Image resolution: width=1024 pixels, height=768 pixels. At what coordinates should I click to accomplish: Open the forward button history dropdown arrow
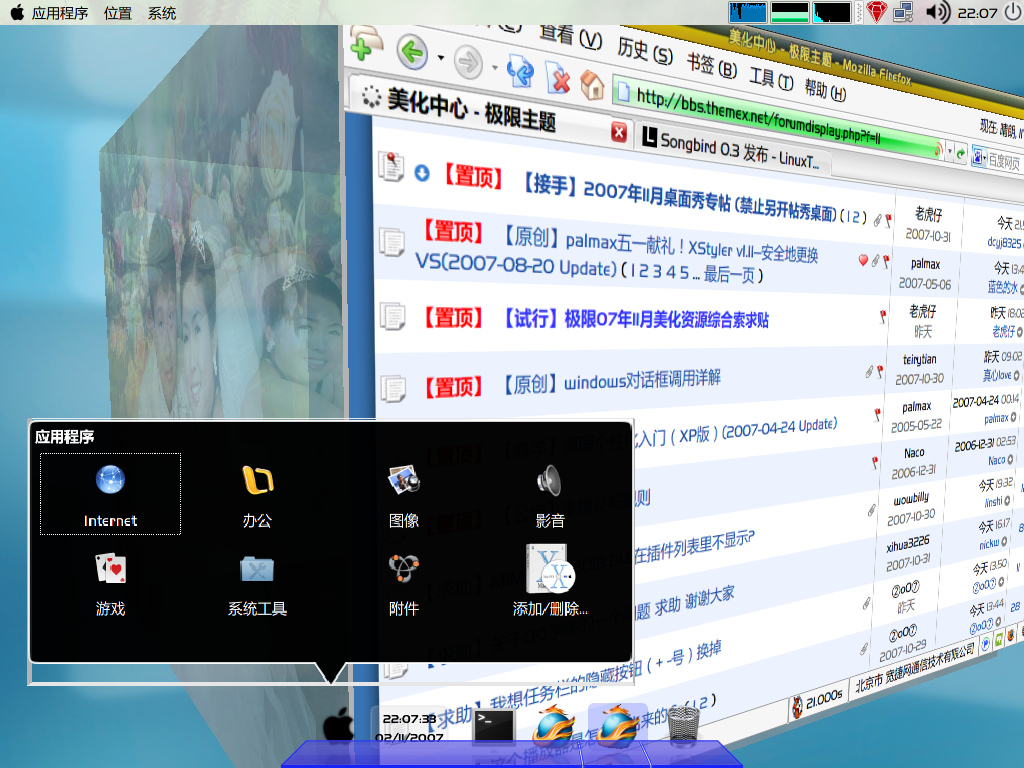pyautogui.click(x=495, y=67)
